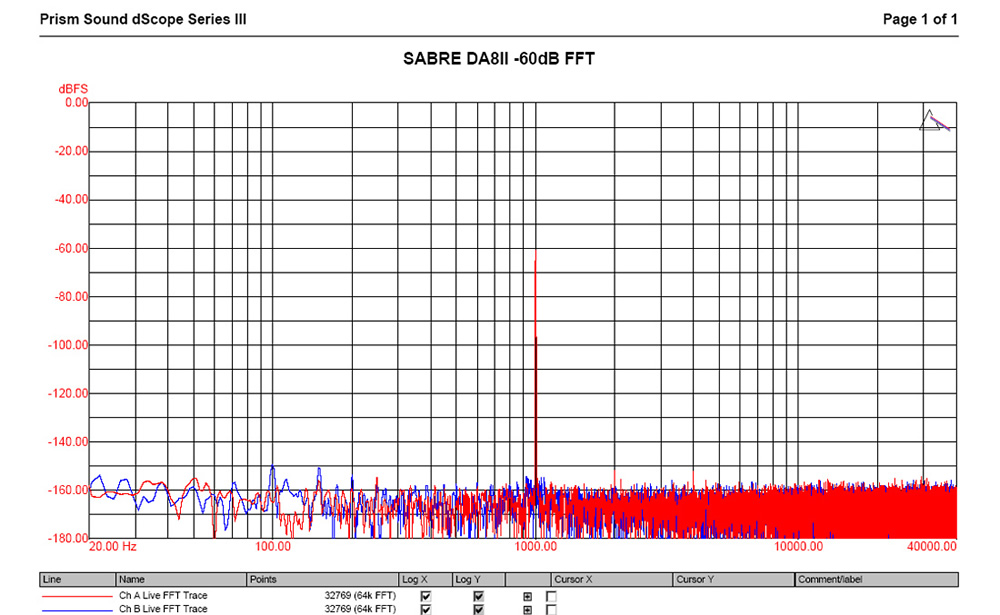Click the Log Y column header
Screen dimensions: 1000x615
[478, 579]
